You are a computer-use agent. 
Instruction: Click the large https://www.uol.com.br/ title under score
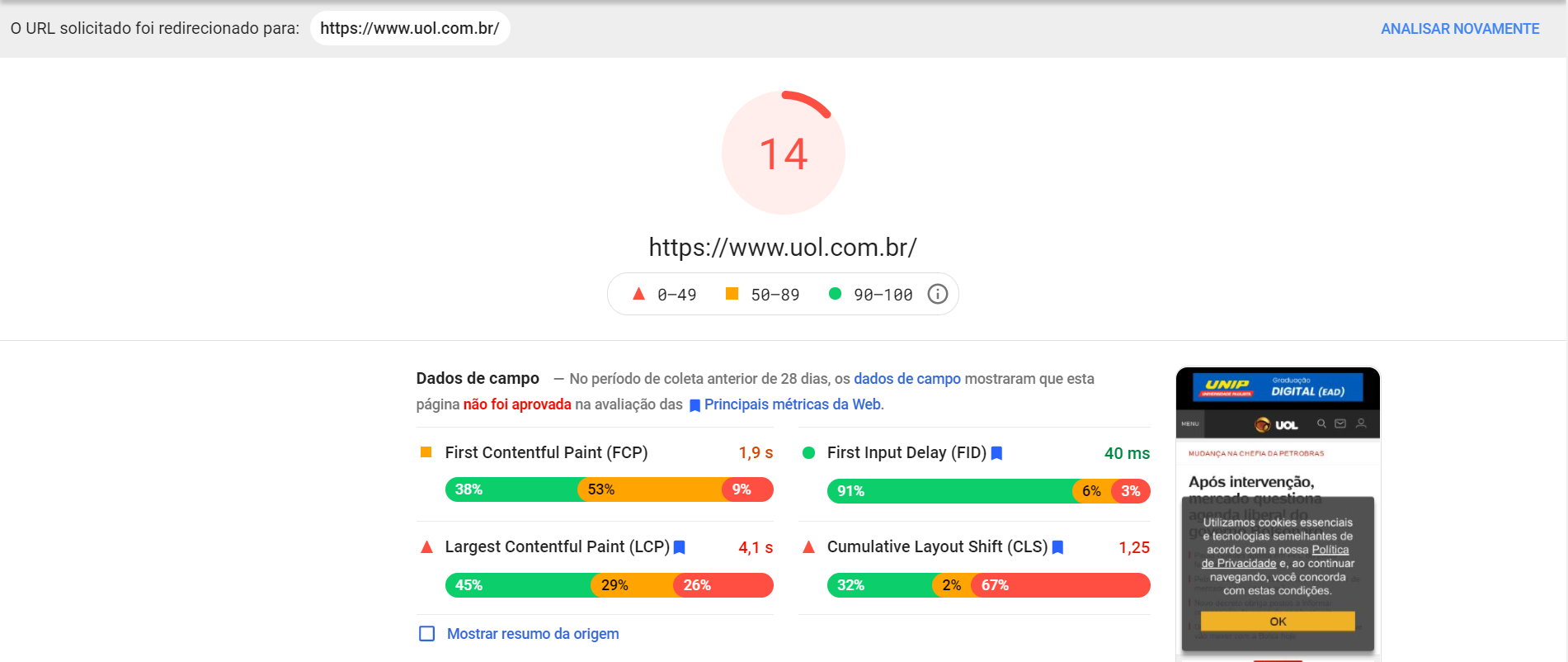pos(783,248)
